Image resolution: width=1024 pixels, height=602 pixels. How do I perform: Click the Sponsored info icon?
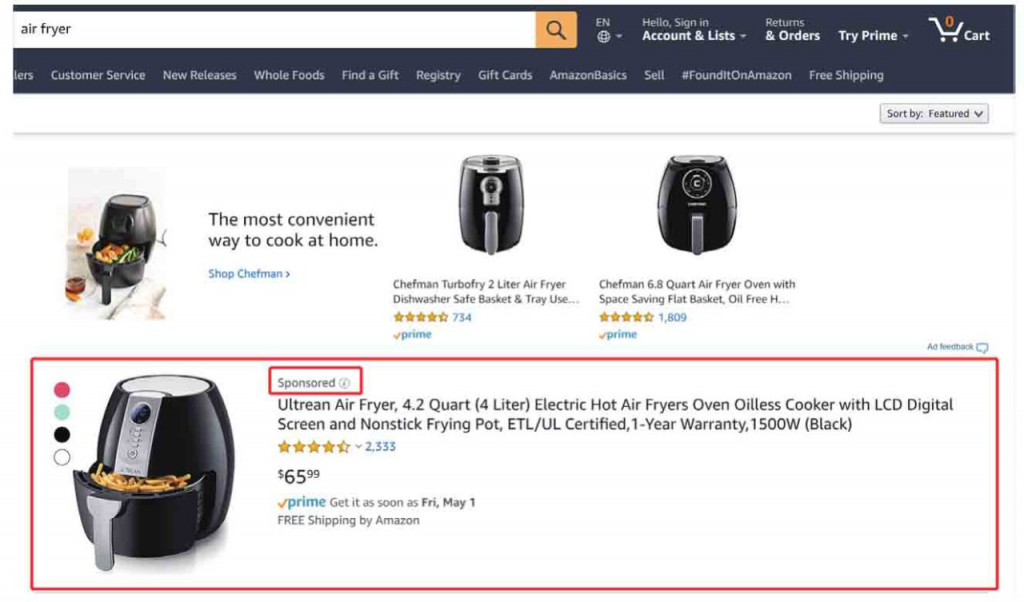(345, 383)
